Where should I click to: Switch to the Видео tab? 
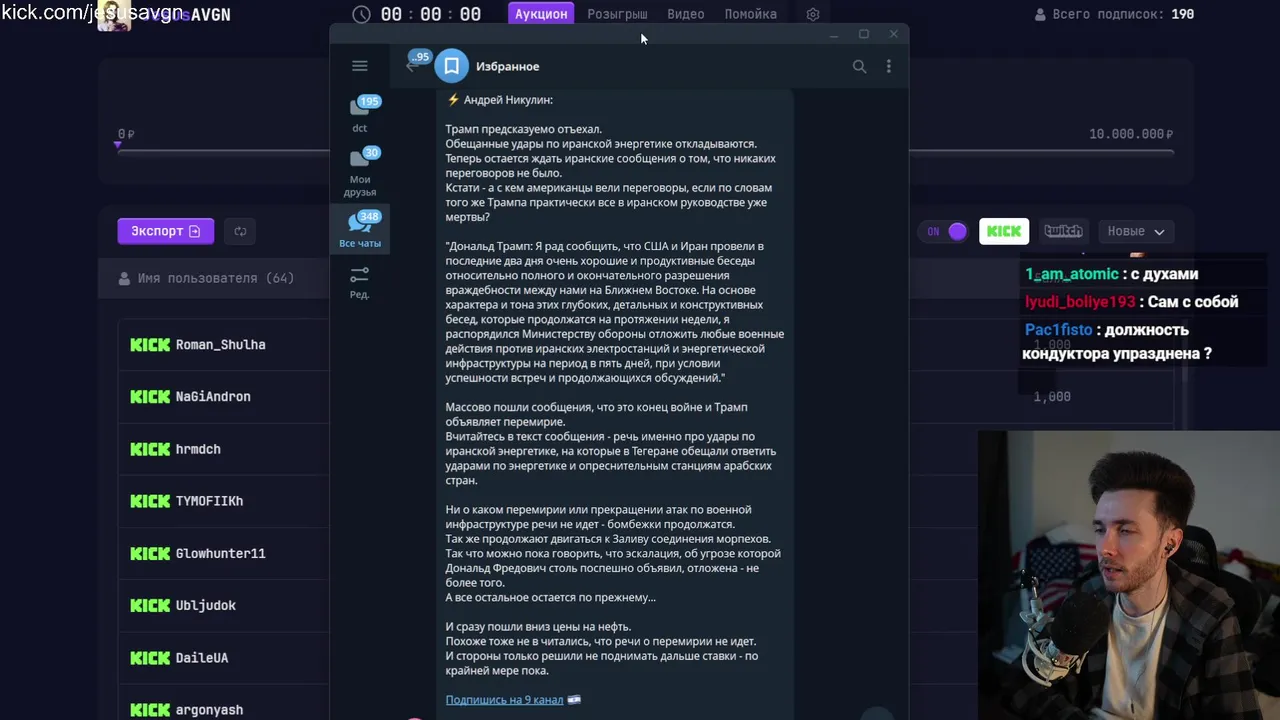pyautogui.click(x=686, y=14)
